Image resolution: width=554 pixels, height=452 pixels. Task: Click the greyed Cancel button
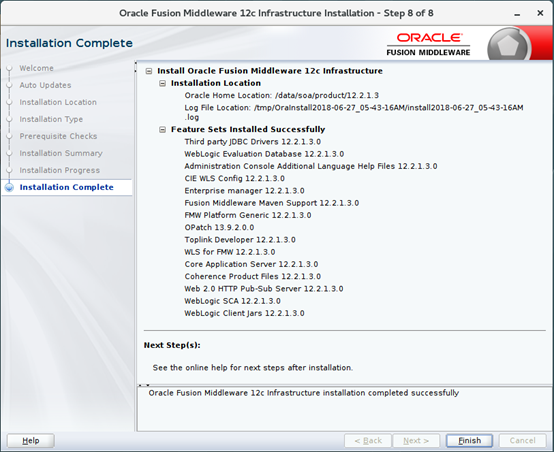tap(522, 441)
